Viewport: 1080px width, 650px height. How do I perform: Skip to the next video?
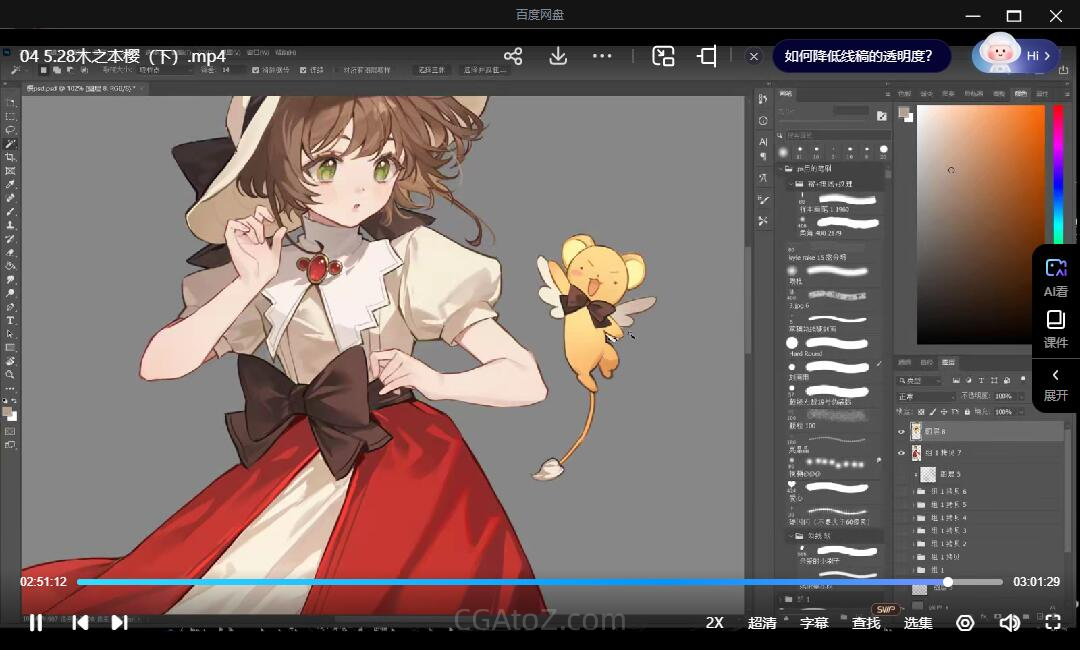[x=119, y=622]
